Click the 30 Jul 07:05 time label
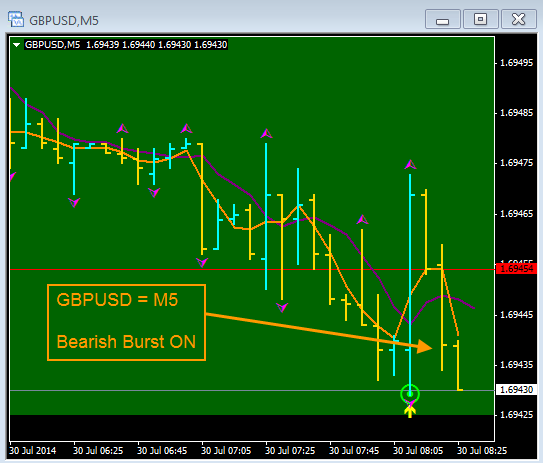 click(x=226, y=451)
